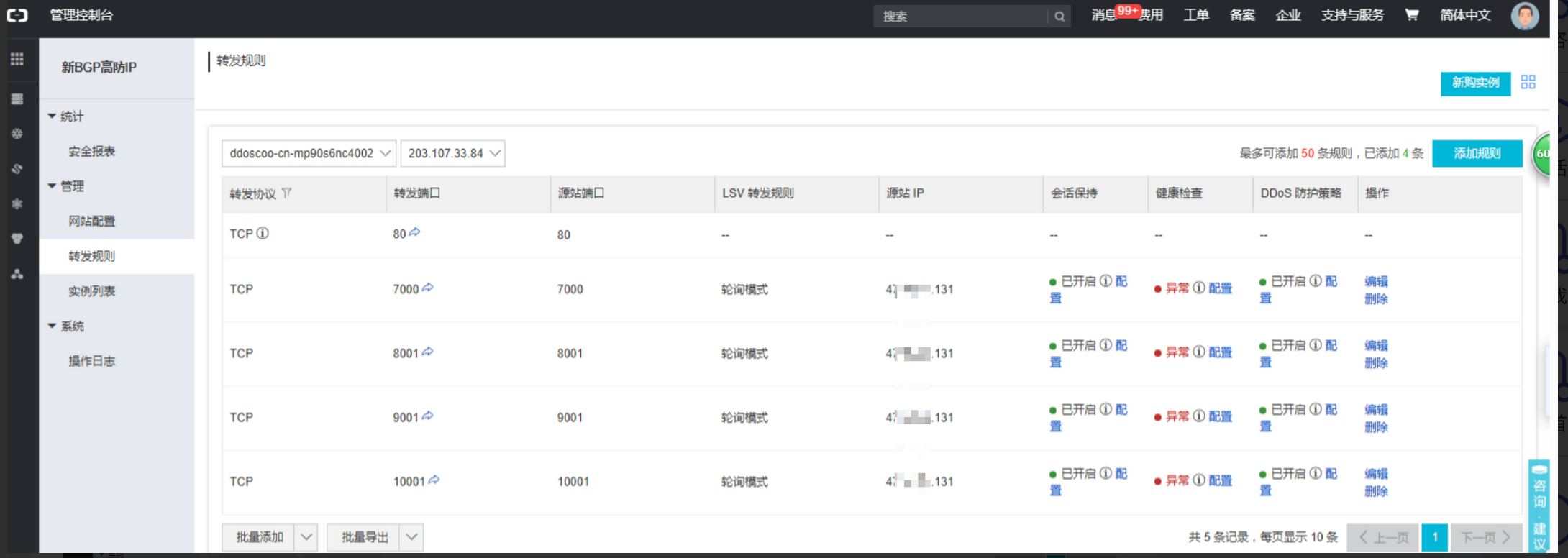
Task: Click 编辑 for the 10001 rule
Action: pyautogui.click(x=1376, y=473)
